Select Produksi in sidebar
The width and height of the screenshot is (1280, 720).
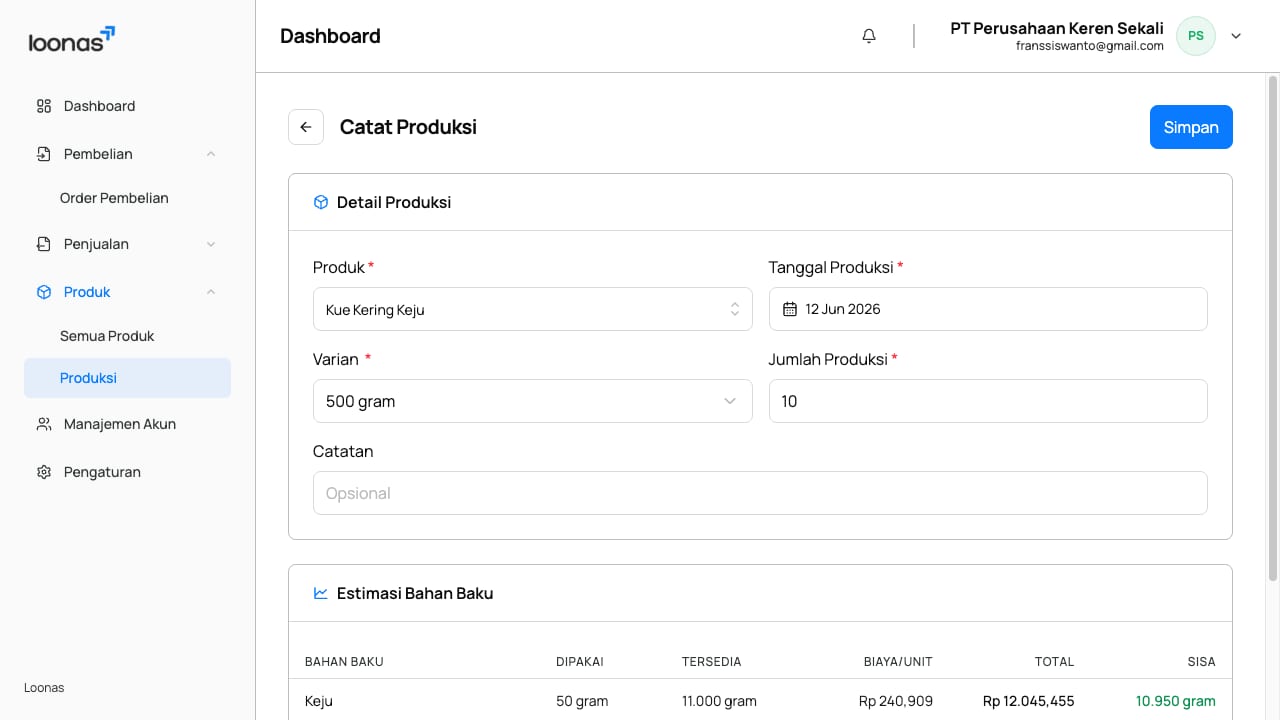127,378
